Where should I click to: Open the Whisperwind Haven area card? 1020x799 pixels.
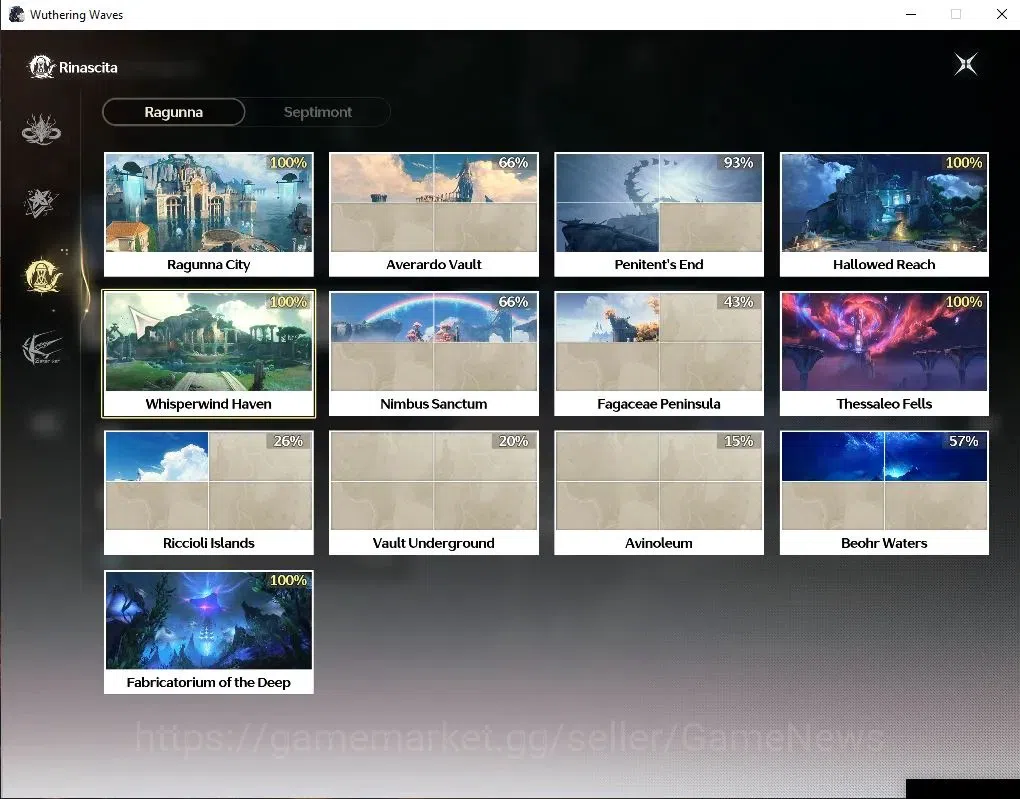click(x=209, y=354)
